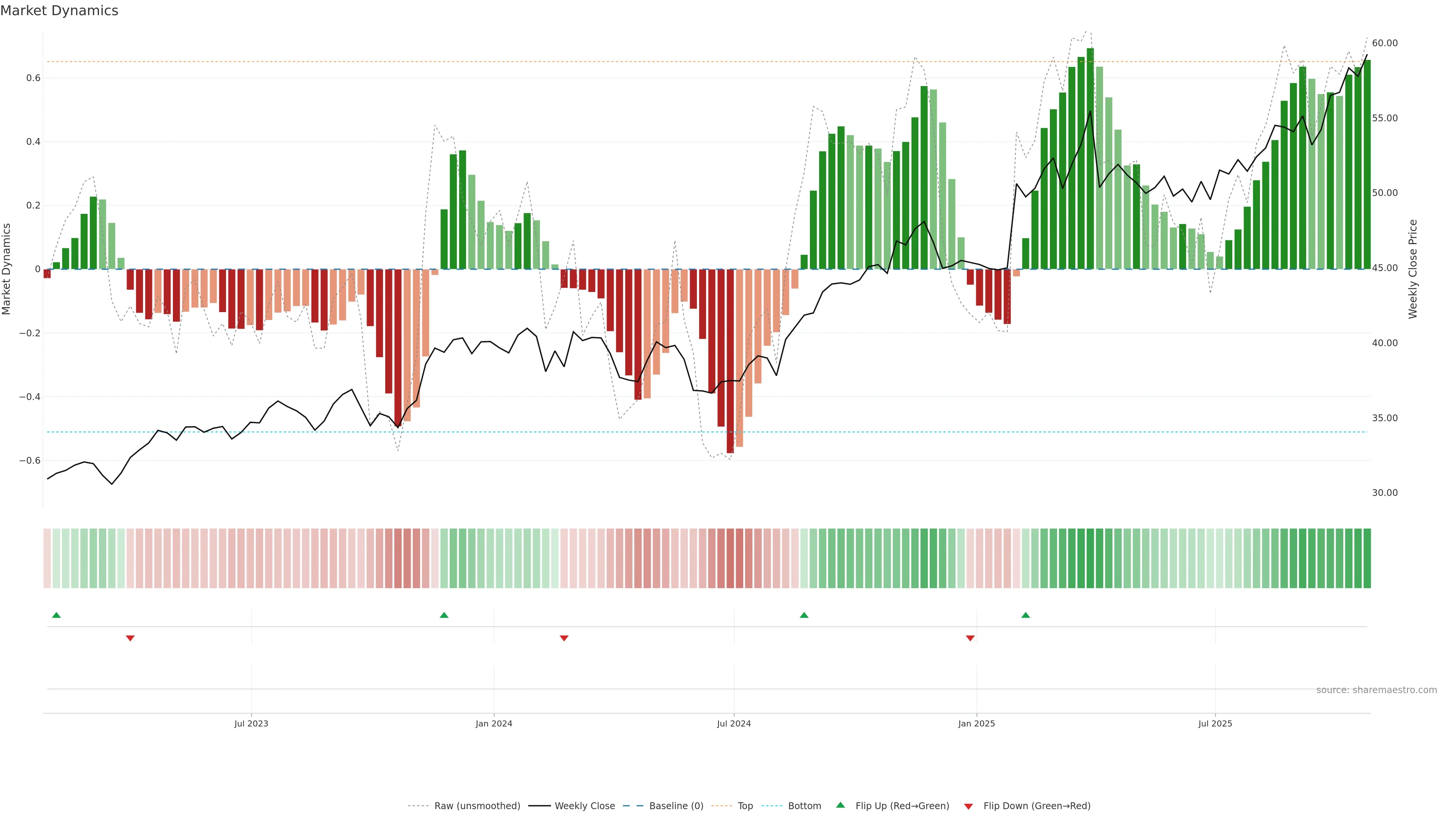Screen dimensions: 1456x819
Task: Toggle the Weekly Close legend entry
Action: coord(584,806)
